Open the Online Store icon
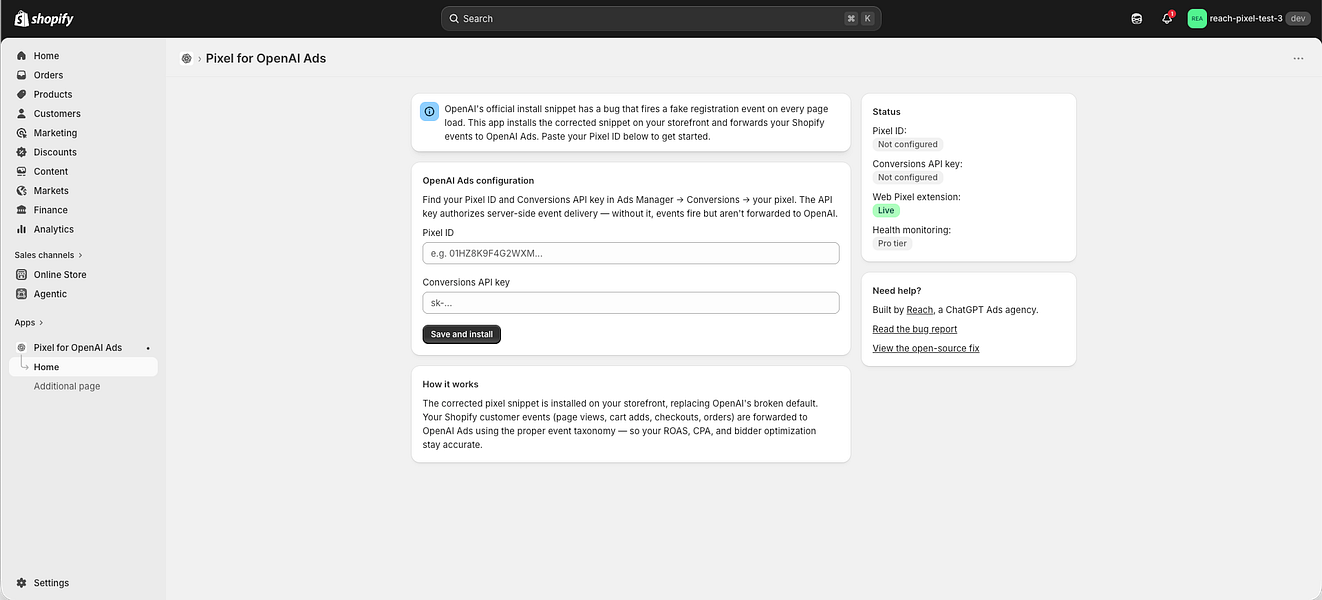This screenshot has height=600, width=1322. click(x=21, y=274)
